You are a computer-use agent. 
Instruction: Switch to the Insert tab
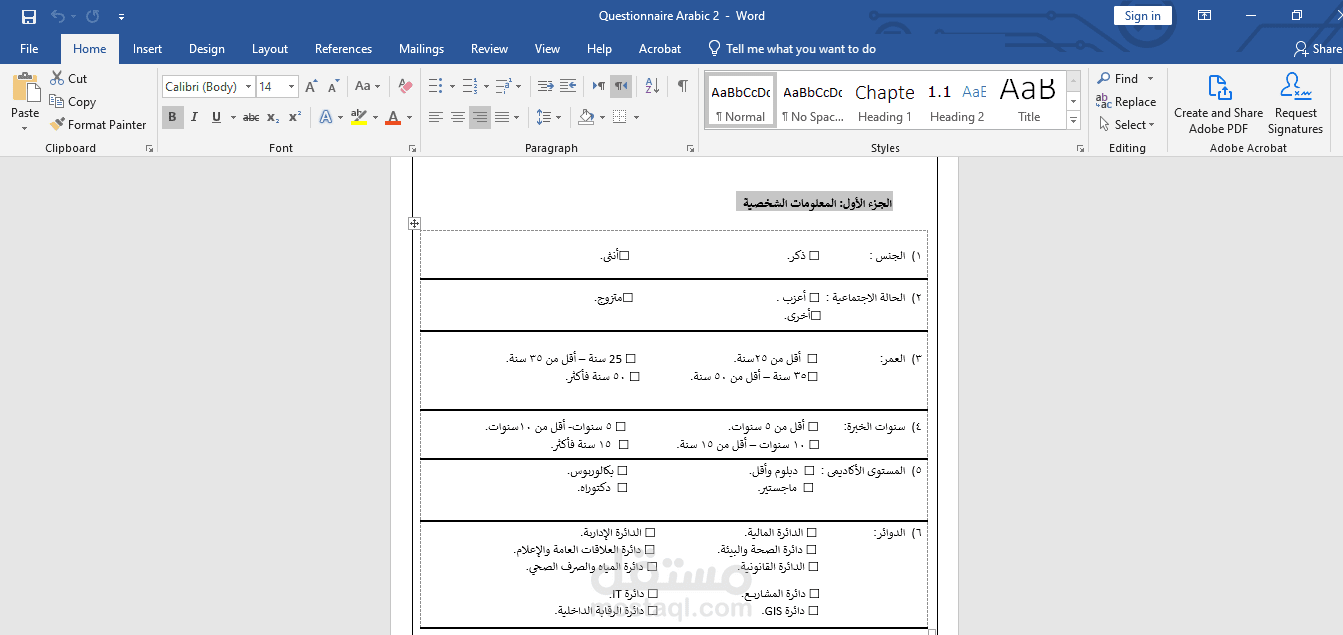pyautogui.click(x=147, y=48)
